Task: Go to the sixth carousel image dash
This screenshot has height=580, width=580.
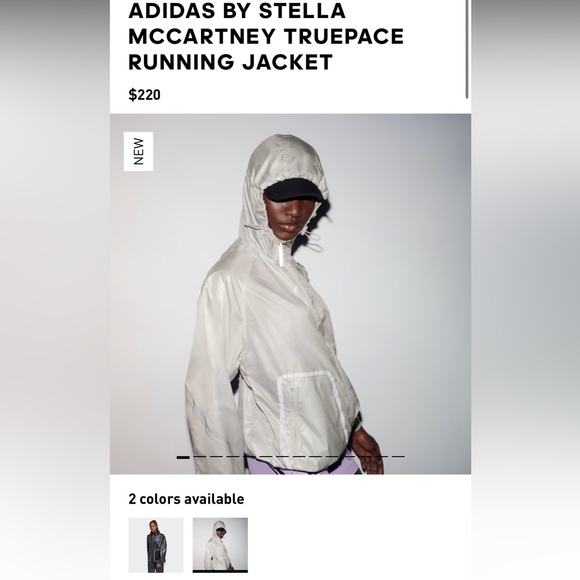Action: tap(266, 456)
